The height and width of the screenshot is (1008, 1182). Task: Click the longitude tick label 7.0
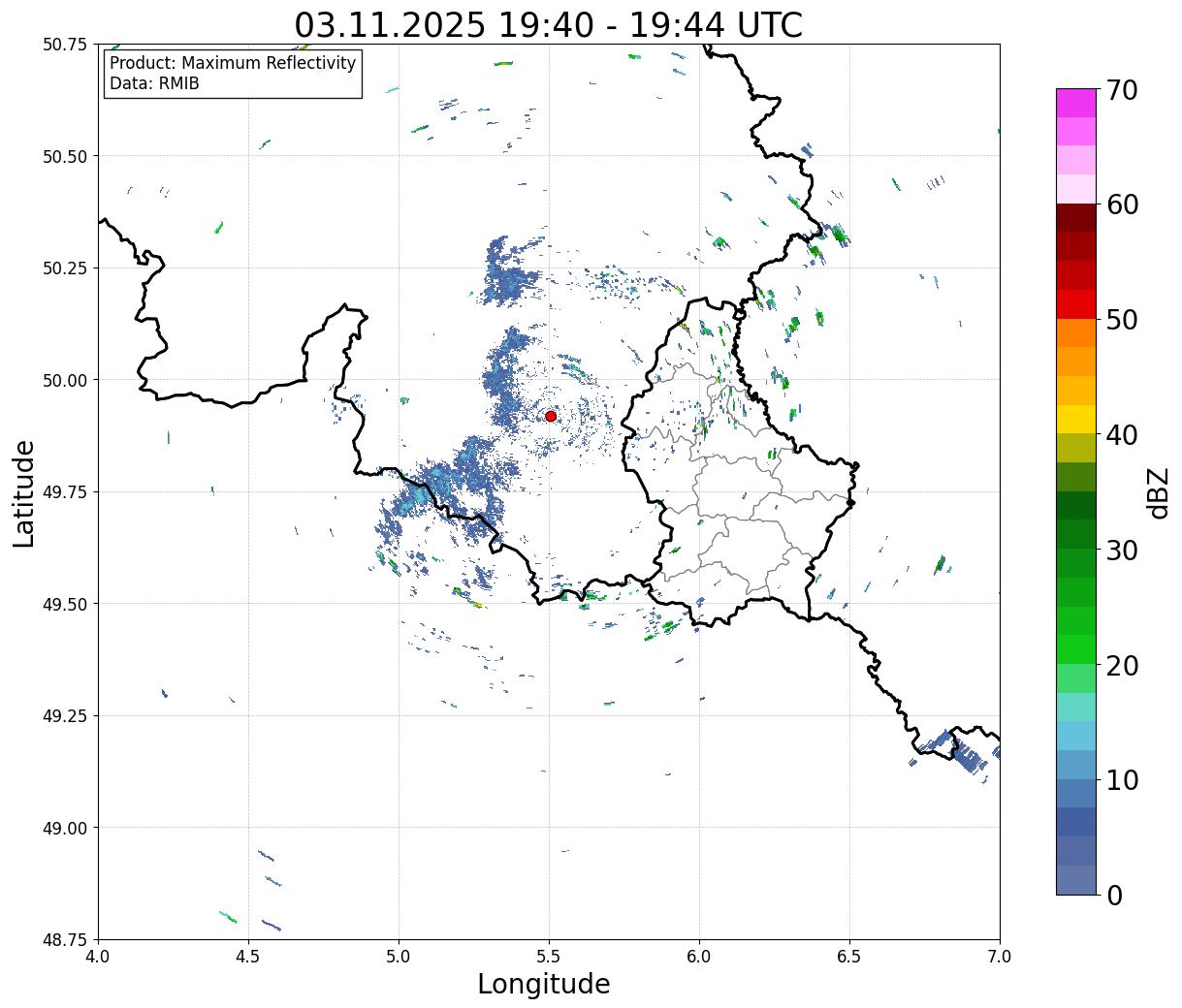point(1000,957)
